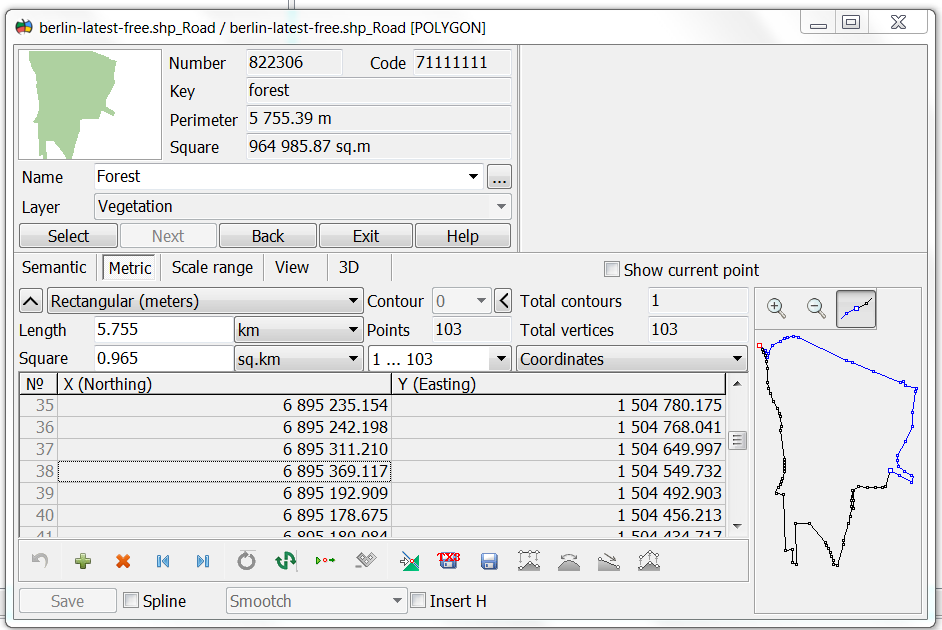Image resolution: width=942 pixels, height=630 pixels.
Task: Click the green triangle snap-to-point icon
Action: (x=409, y=561)
